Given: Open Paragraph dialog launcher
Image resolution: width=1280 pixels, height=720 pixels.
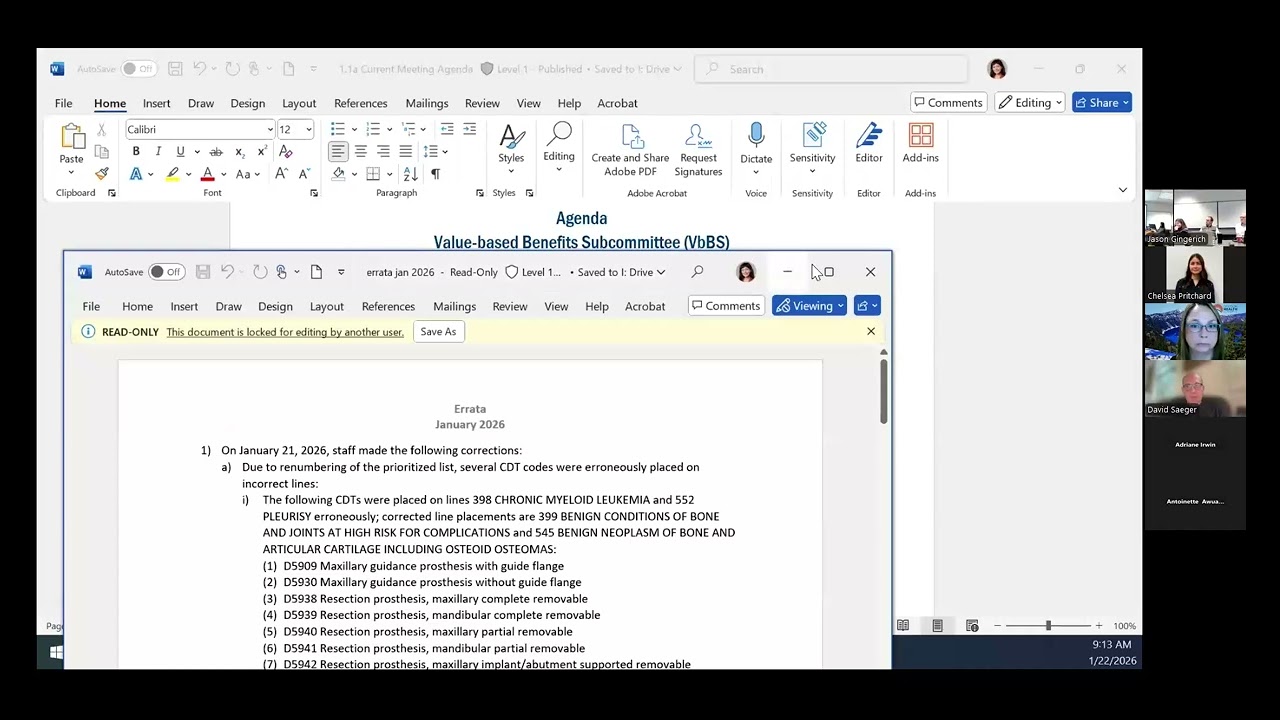Looking at the screenshot, I should point(479,193).
